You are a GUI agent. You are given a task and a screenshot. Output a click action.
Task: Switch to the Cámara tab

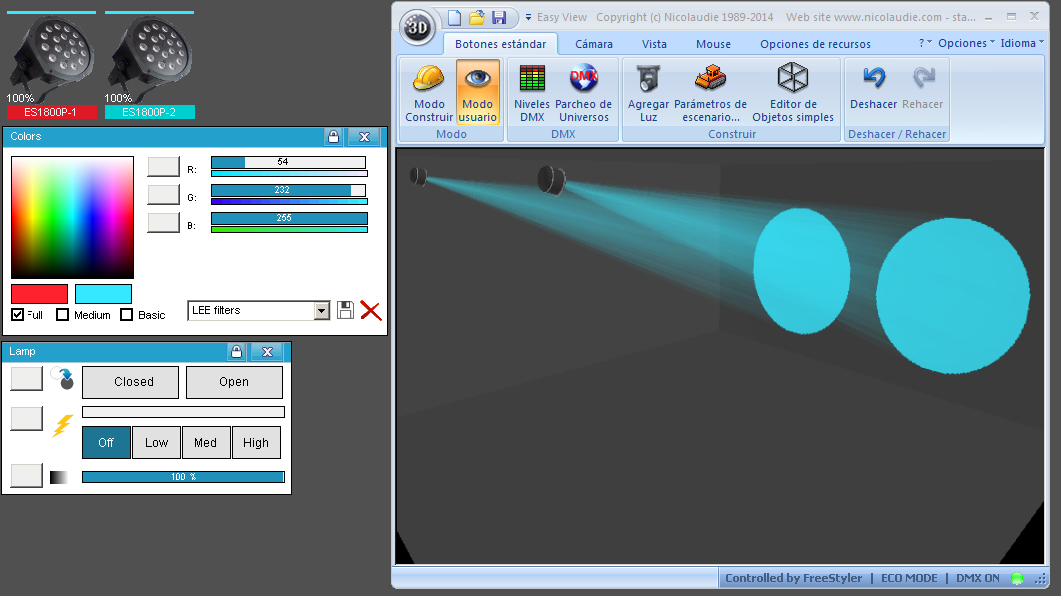pyautogui.click(x=594, y=44)
